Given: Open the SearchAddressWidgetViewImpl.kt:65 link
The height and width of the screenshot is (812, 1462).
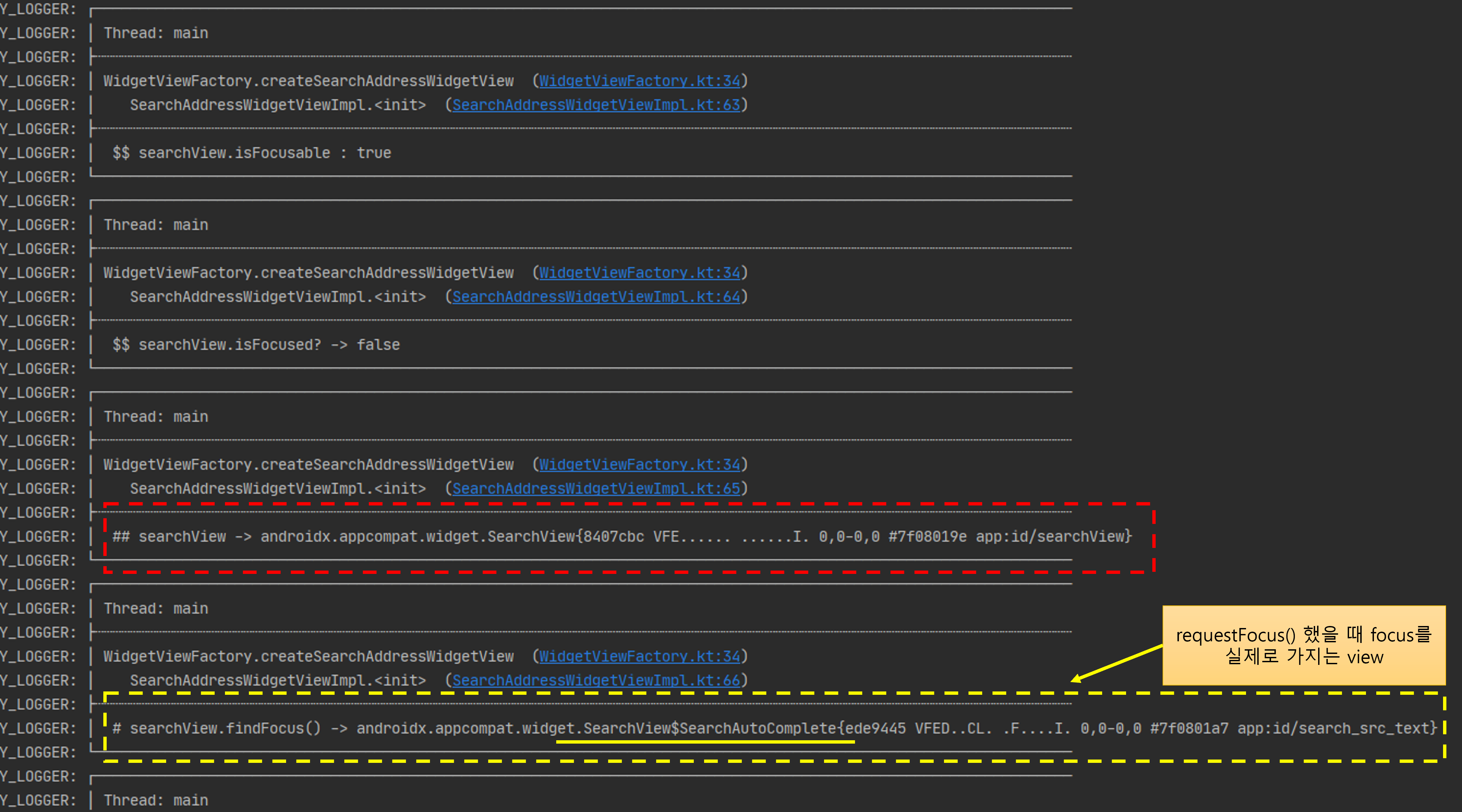Looking at the screenshot, I should (596, 489).
